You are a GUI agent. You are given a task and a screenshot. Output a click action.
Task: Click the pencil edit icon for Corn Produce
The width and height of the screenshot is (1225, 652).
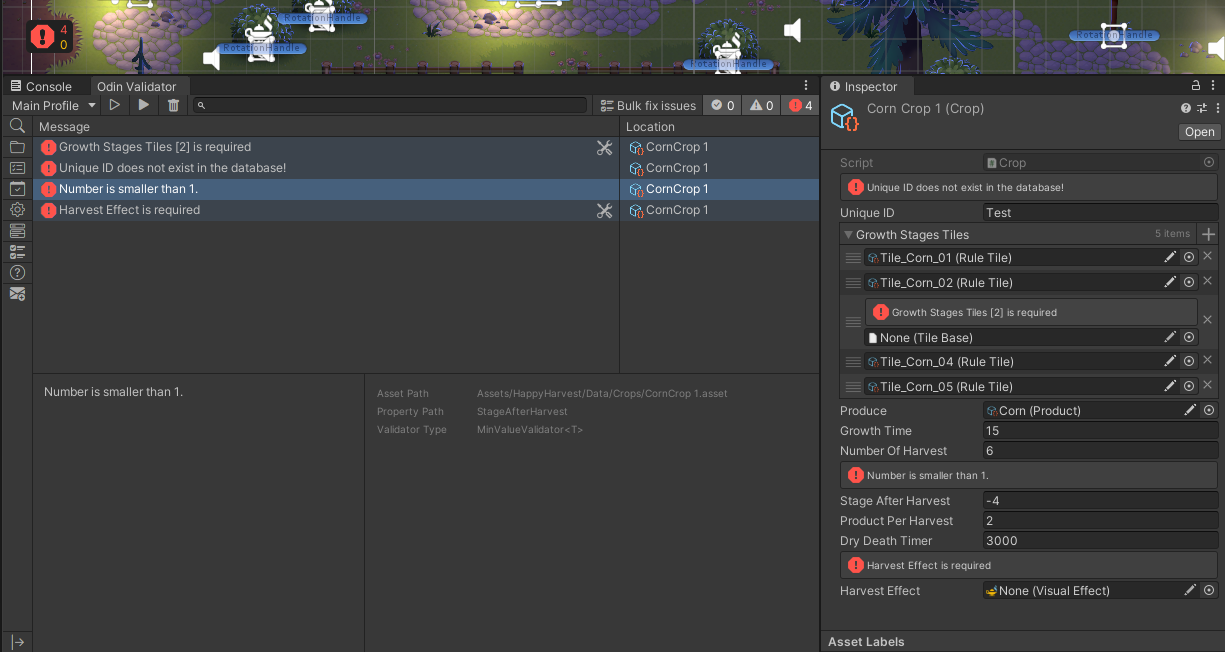click(x=1190, y=411)
